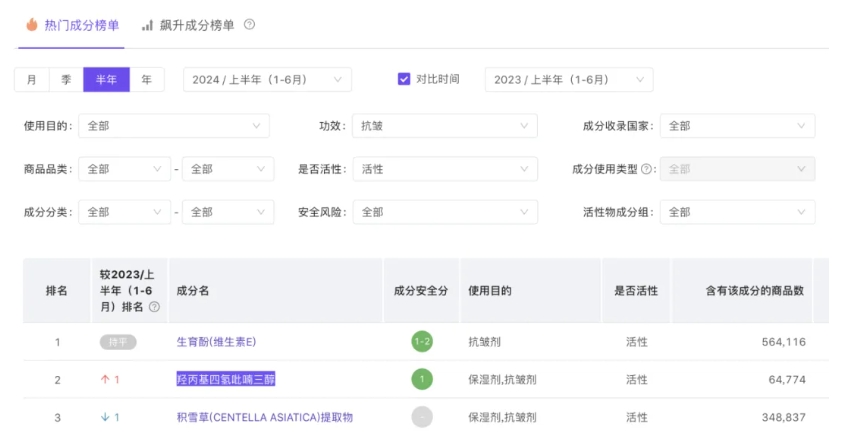Click flame icon on 热门成分榜单
841x442 pixels.
pos(32,25)
